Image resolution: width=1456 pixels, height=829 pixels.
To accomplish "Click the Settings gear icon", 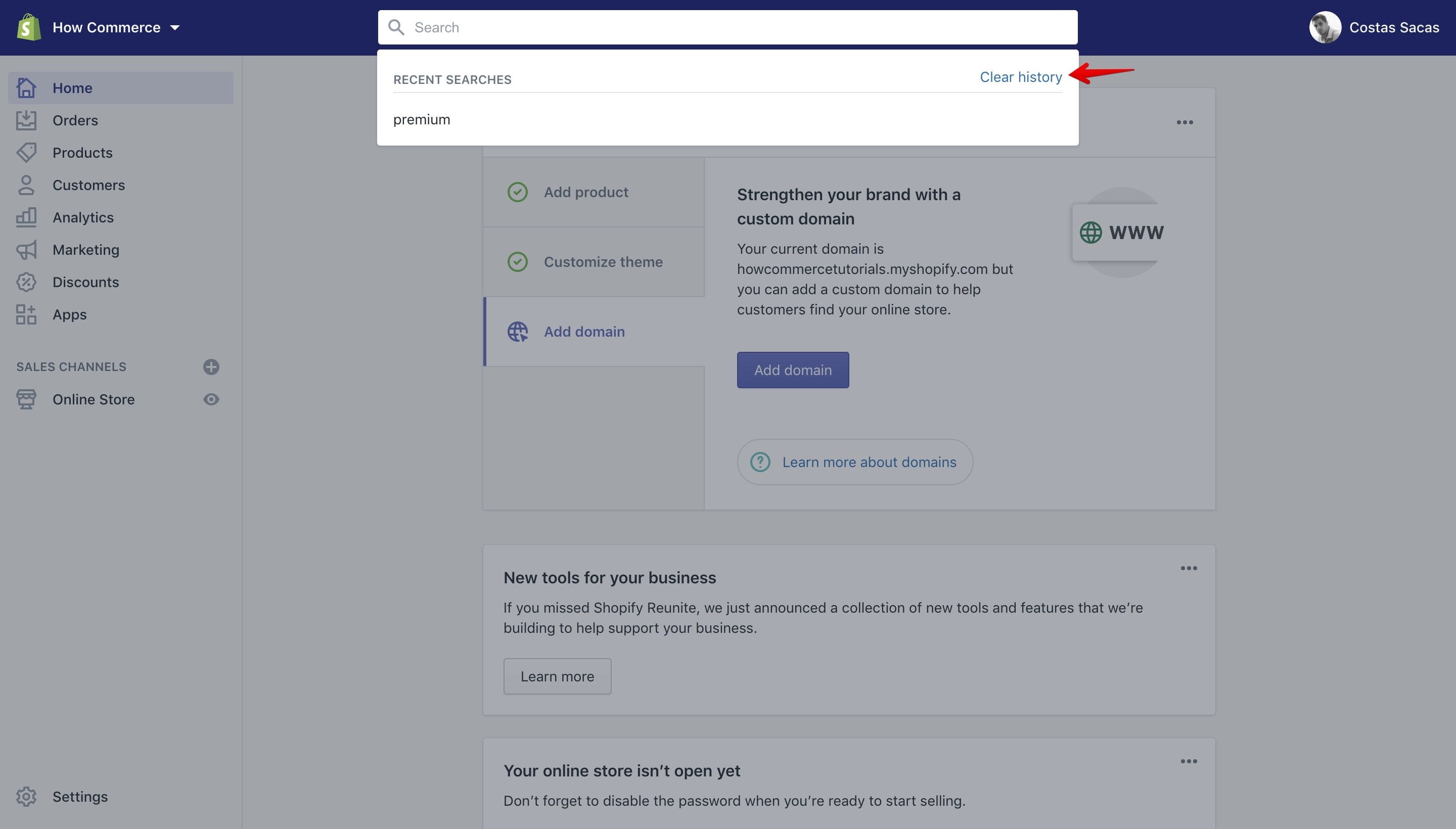I will tap(26, 797).
